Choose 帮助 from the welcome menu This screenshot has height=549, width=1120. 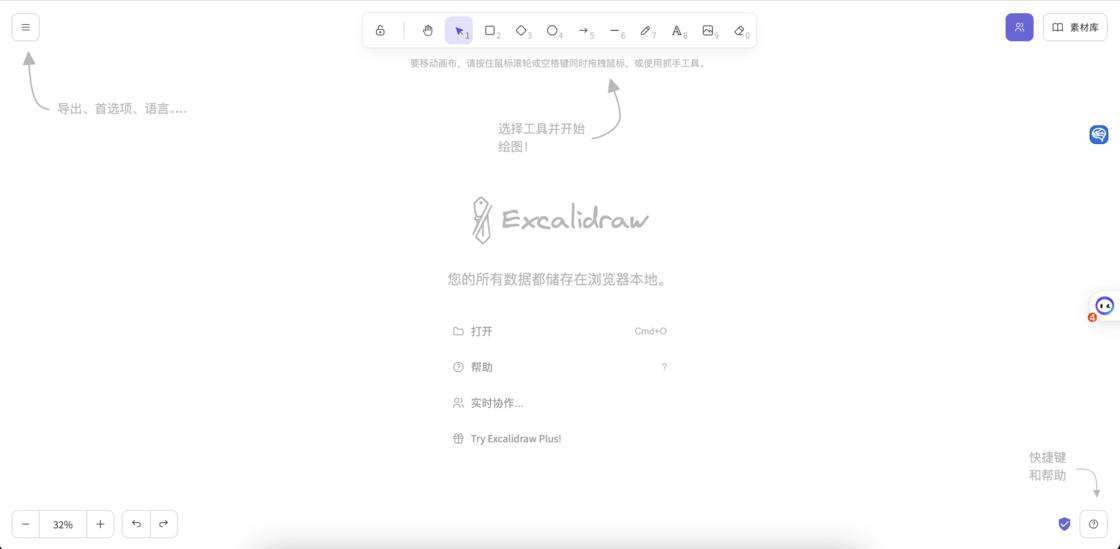pos(560,367)
